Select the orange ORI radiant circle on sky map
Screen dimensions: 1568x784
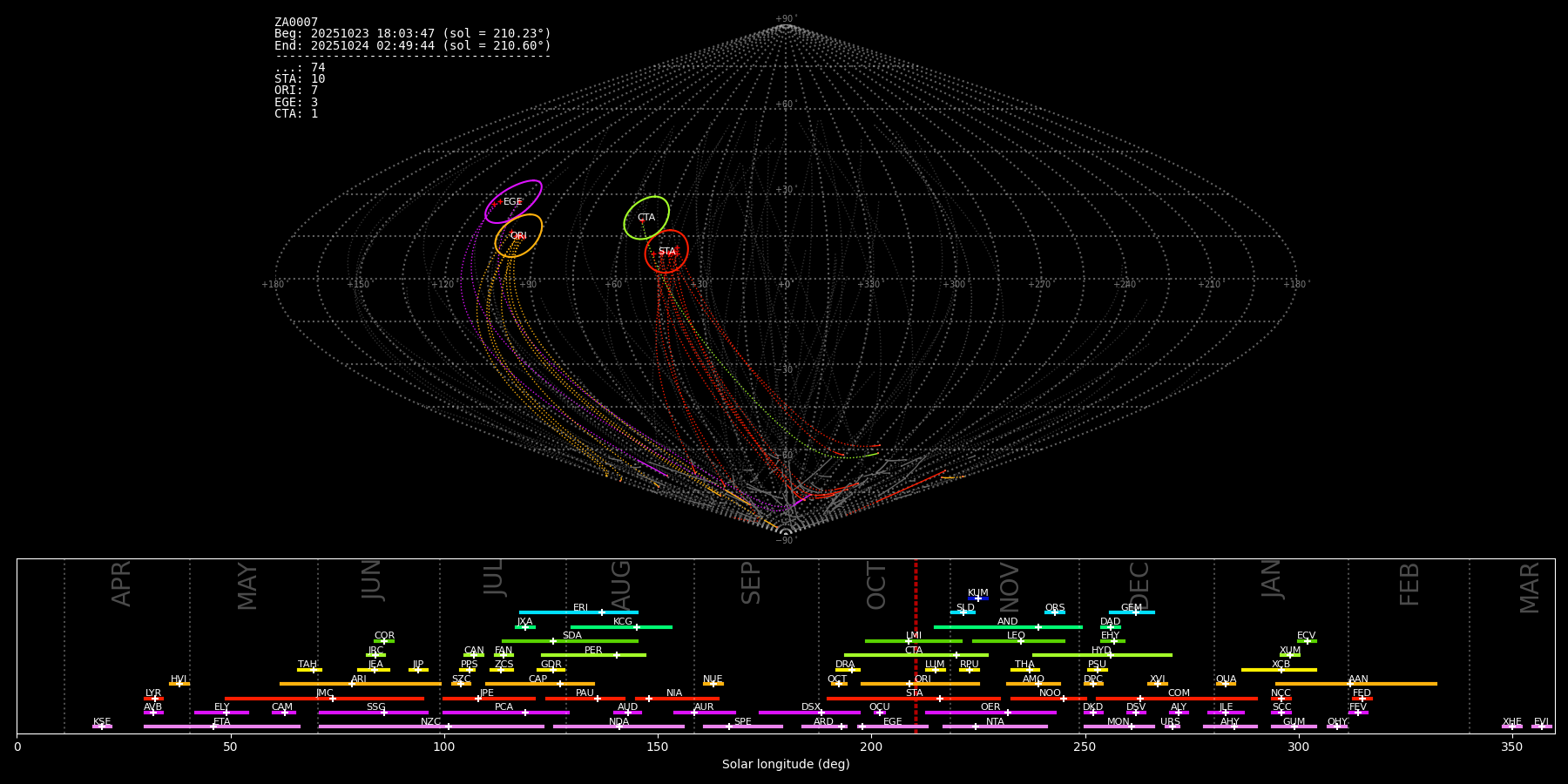pos(518,235)
